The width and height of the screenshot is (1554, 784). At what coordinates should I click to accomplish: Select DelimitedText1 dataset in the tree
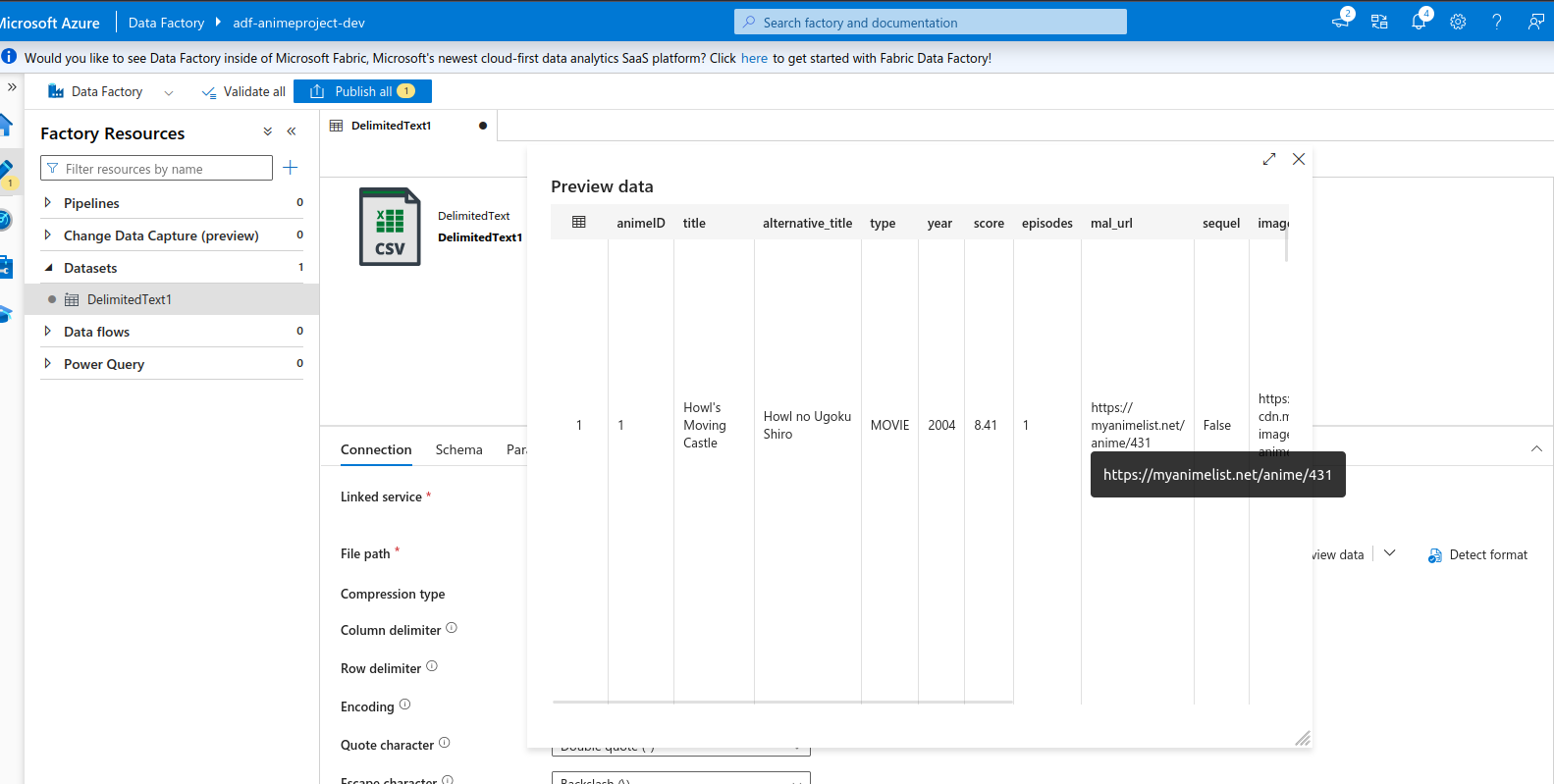click(x=172, y=299)
